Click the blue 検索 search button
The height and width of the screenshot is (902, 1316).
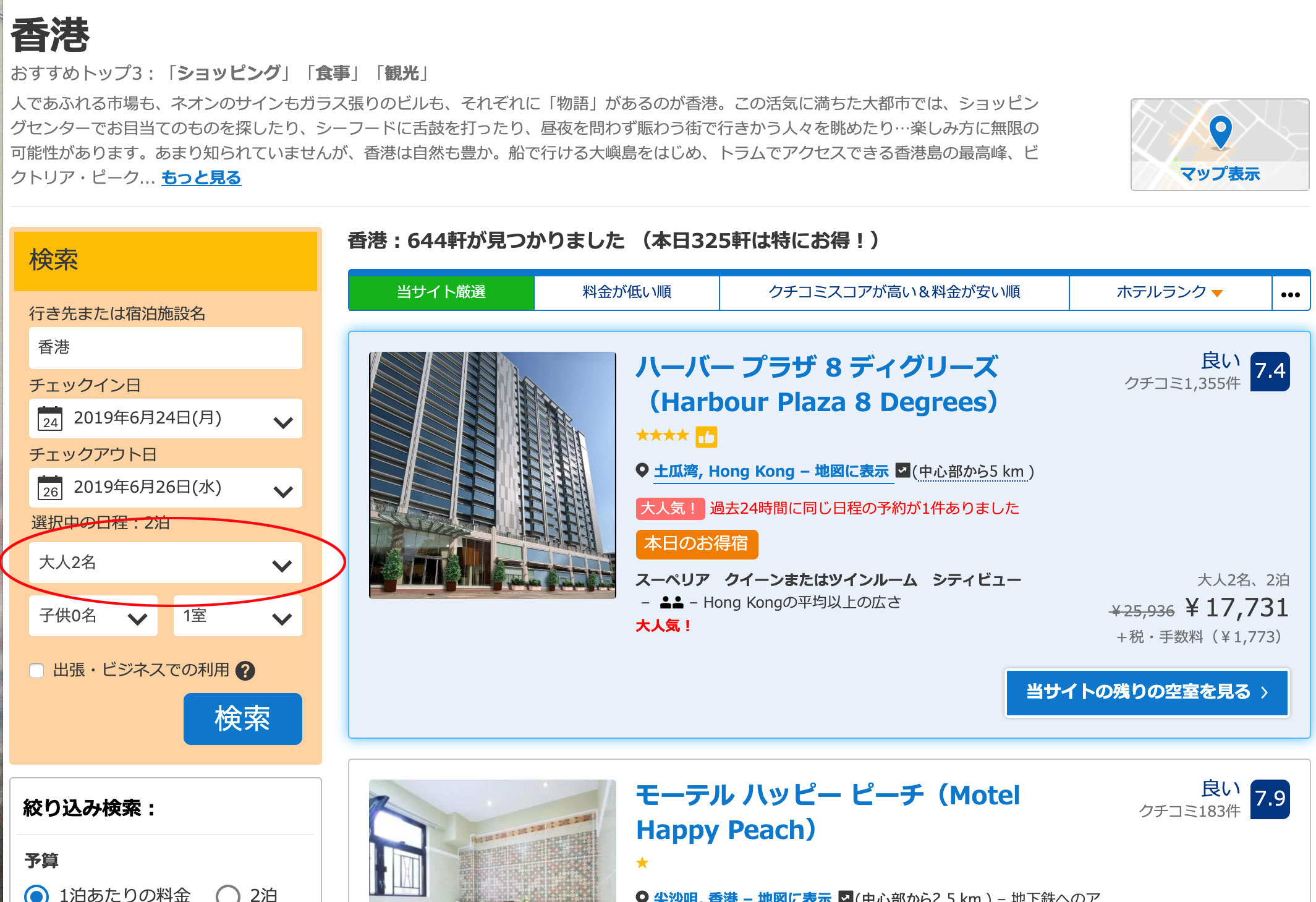coord(243,719)
